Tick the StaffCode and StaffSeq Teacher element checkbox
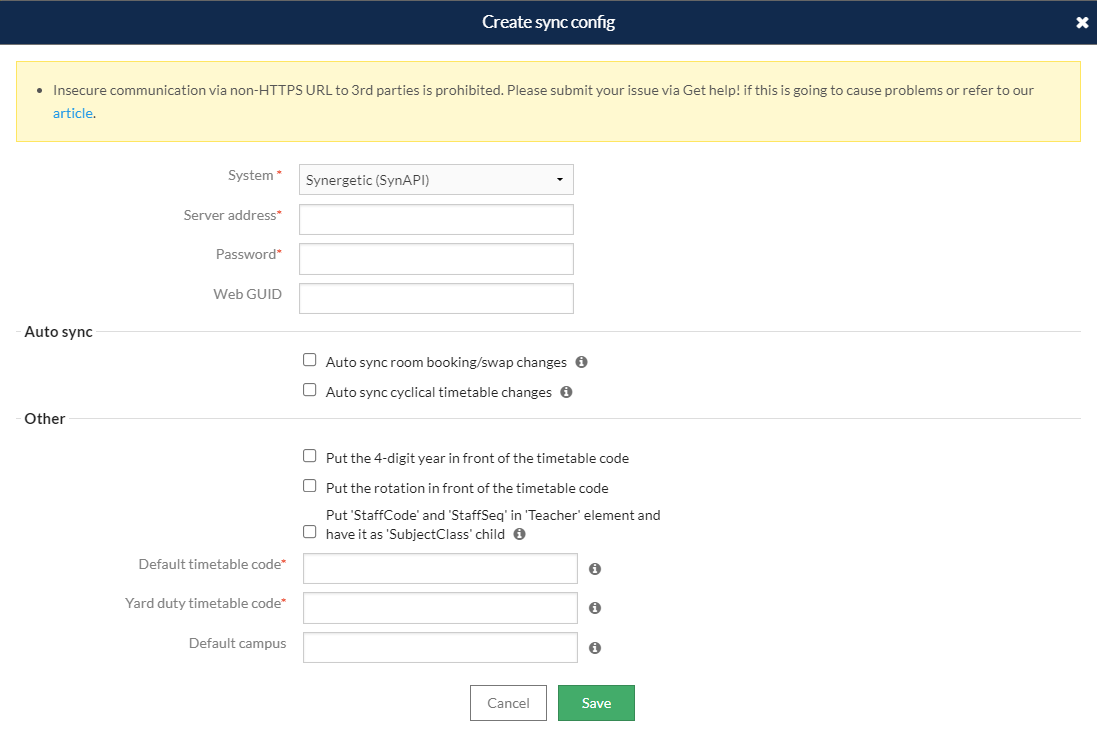Image resolution: width=1097 pixels, height=735 pixels. 309,532
